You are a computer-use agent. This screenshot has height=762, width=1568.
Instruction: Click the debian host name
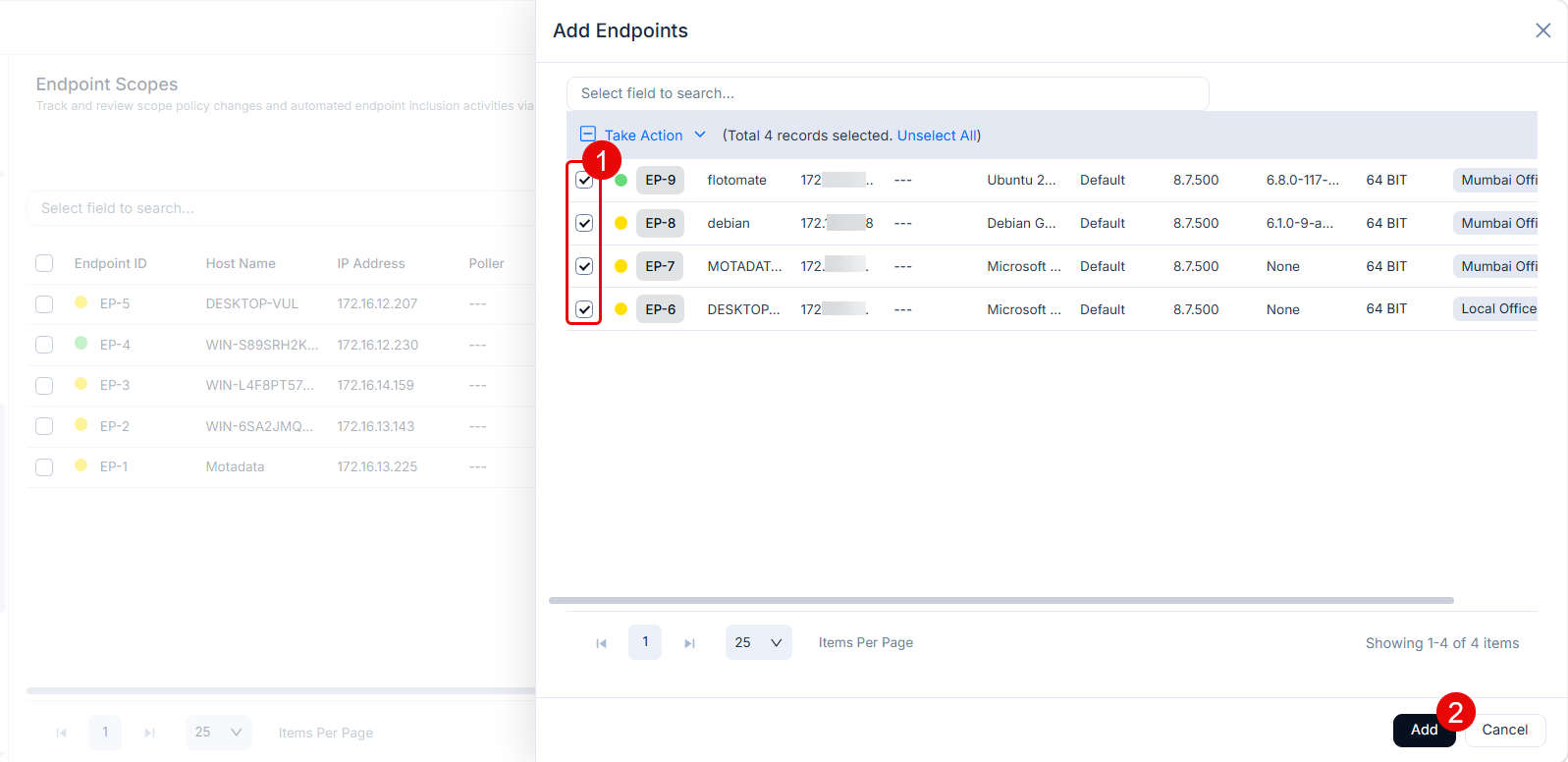(729, 223)
